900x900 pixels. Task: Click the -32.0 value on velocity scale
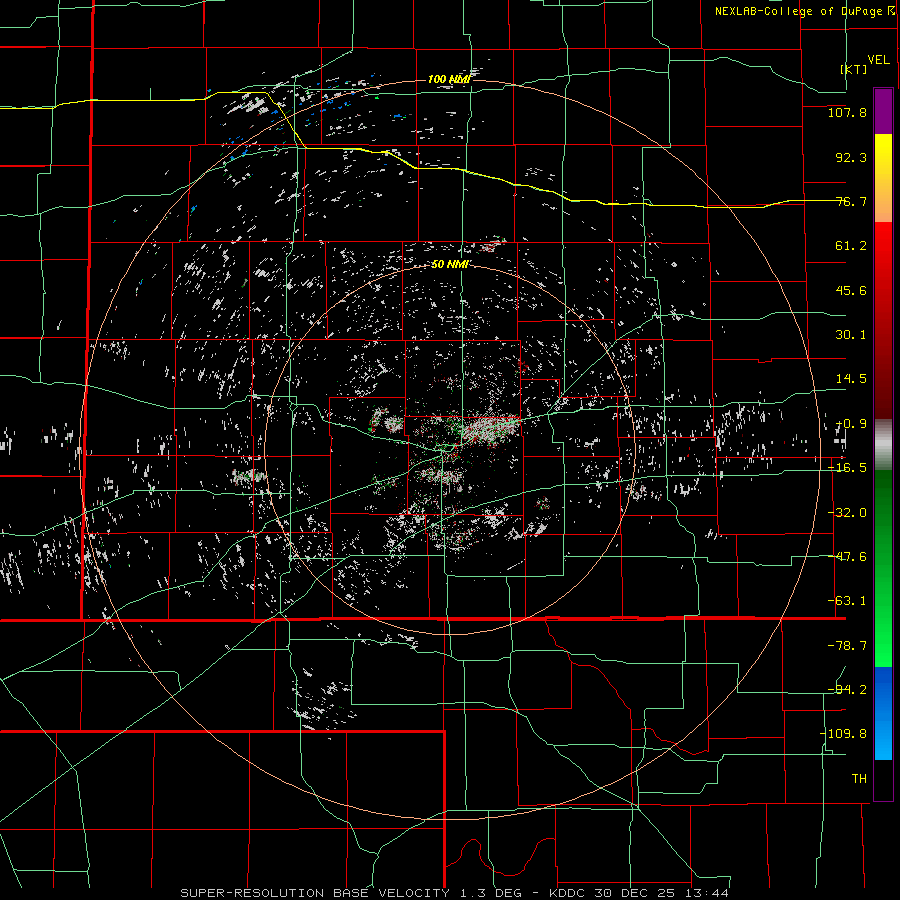point(847,513)
